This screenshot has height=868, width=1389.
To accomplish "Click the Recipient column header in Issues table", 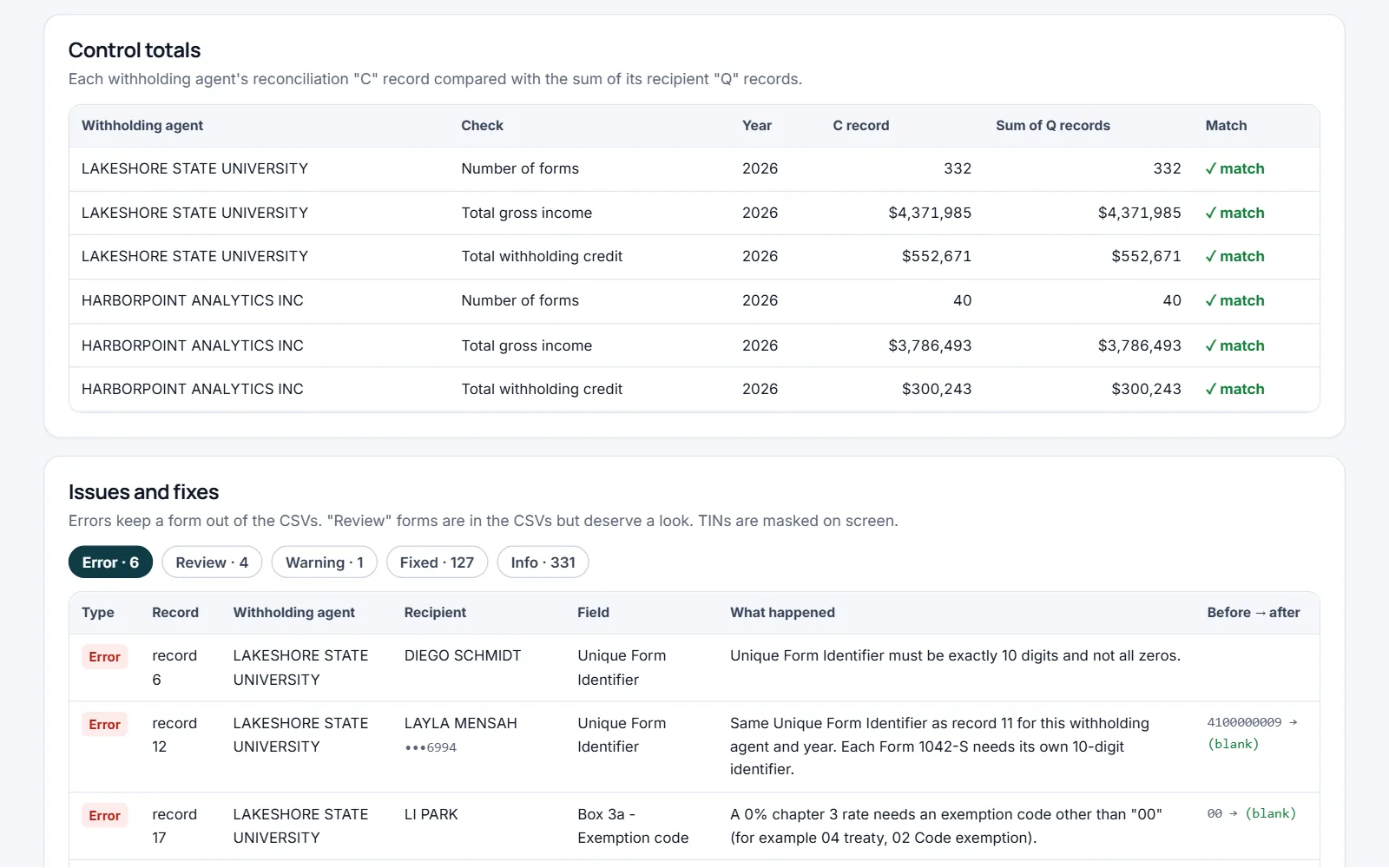I will coord(435,613).
